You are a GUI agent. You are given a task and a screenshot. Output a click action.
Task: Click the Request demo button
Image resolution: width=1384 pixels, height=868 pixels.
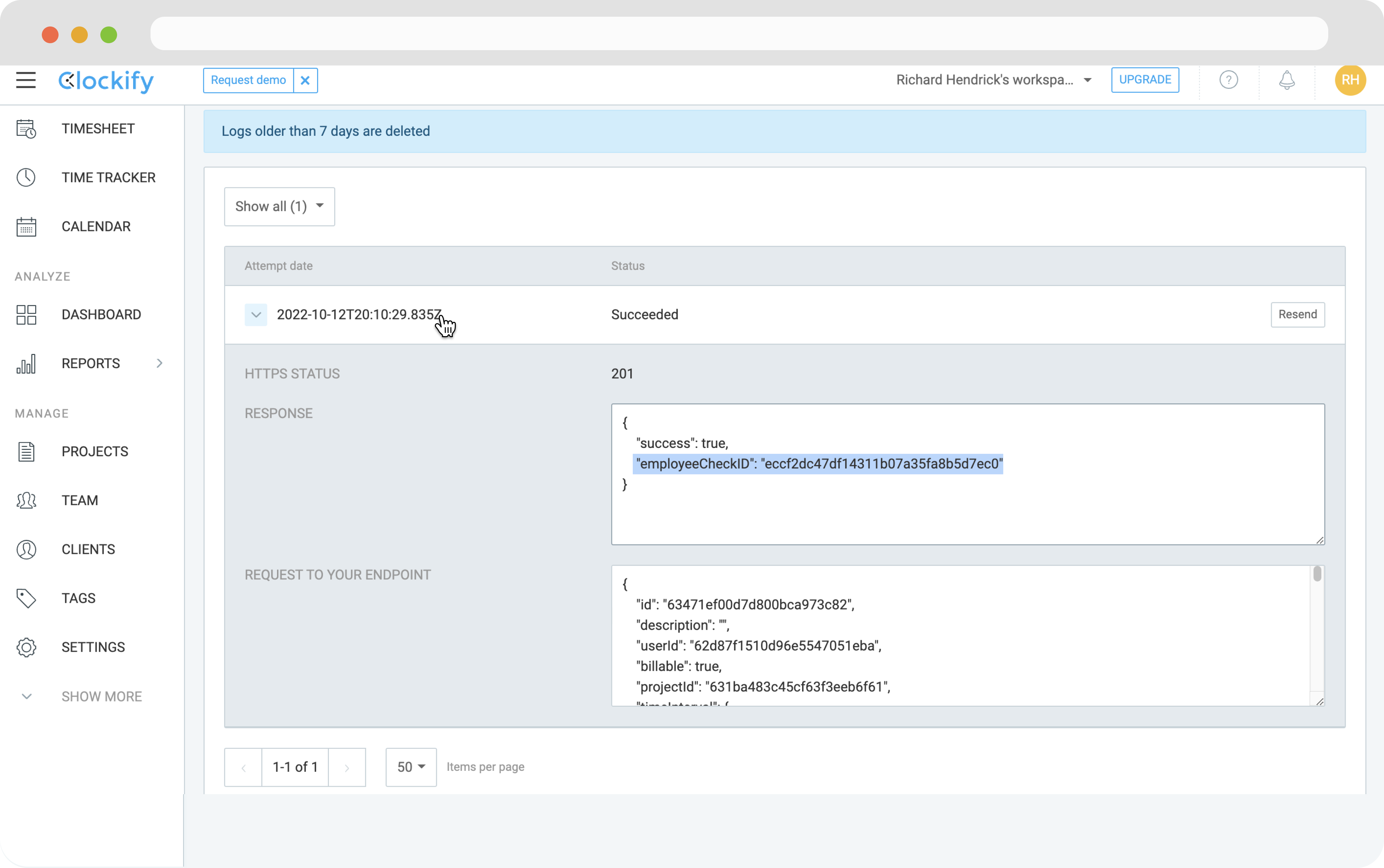(x=248, y=80)
